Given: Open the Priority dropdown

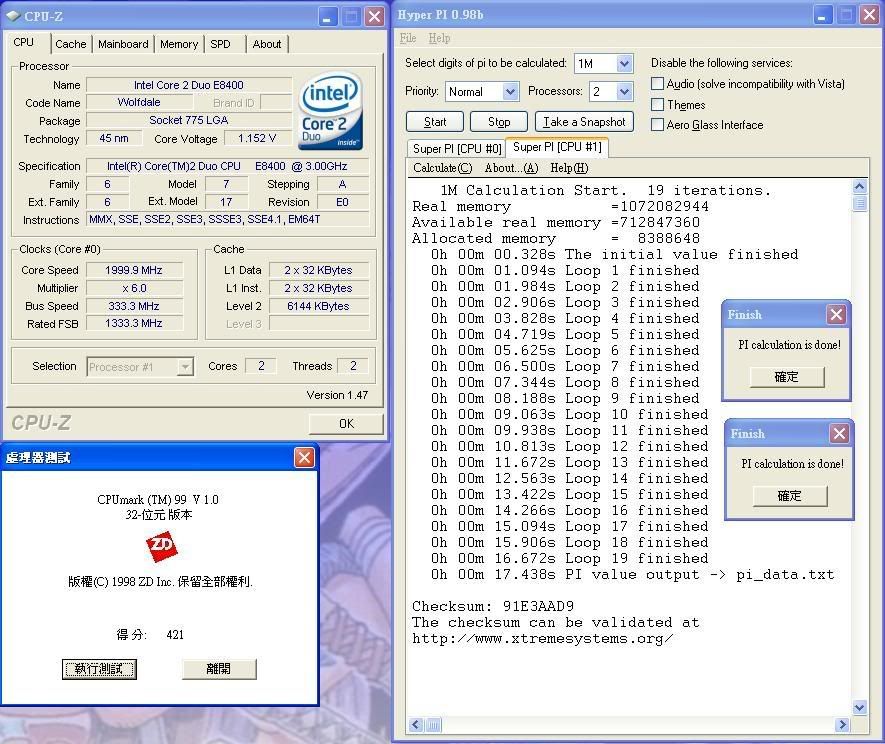Looking at the screenshot, I should pyautogui.click(x=510, y=91).
